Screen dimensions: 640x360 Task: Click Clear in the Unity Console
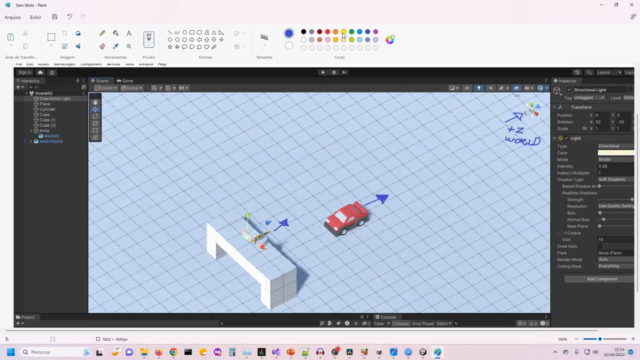(379, 324)
